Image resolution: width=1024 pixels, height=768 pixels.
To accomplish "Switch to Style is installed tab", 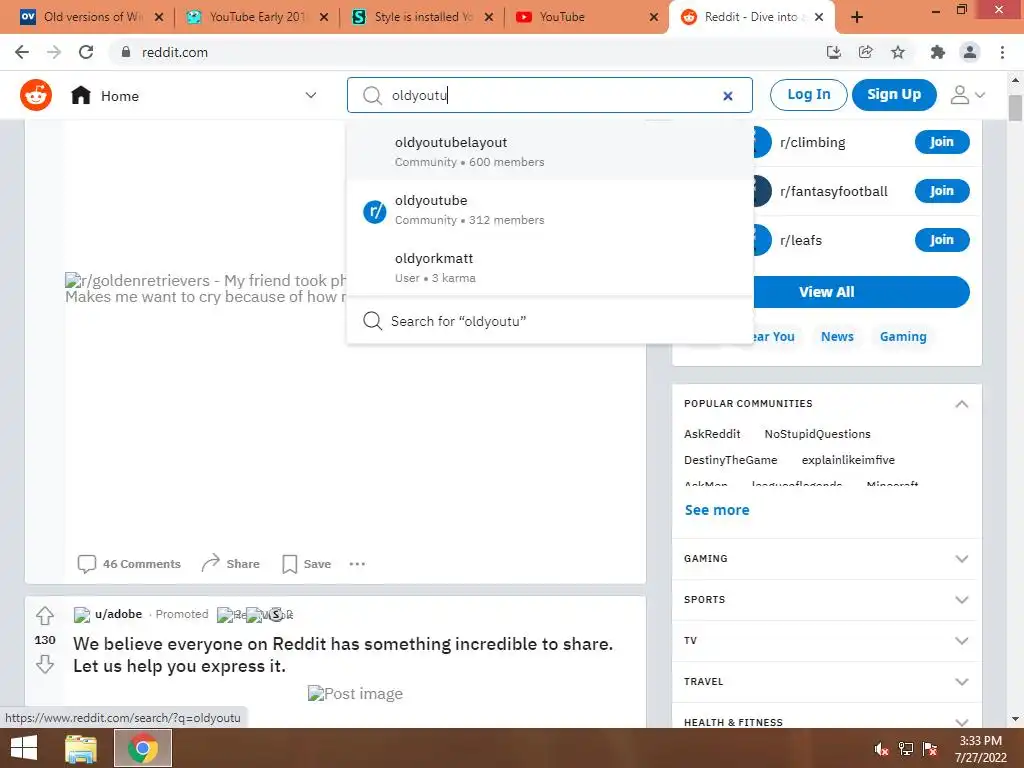I will (x=421, y=18).
